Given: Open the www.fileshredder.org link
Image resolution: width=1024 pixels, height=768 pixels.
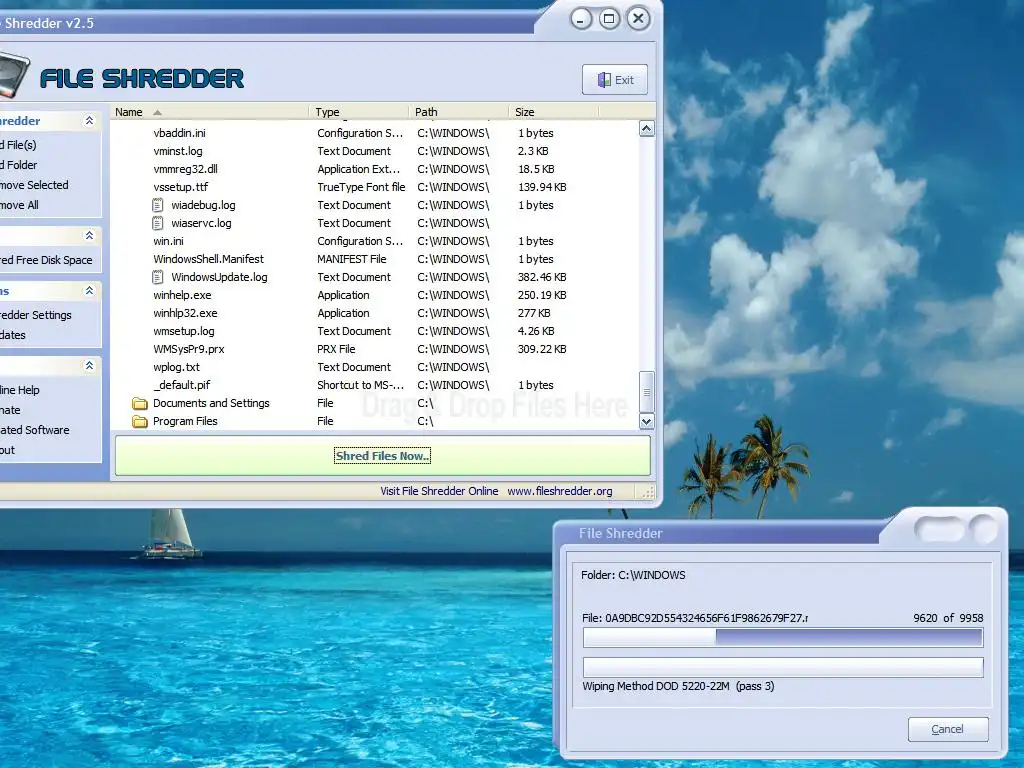Looking at the screenshot, I should click(x=560, y=491).
